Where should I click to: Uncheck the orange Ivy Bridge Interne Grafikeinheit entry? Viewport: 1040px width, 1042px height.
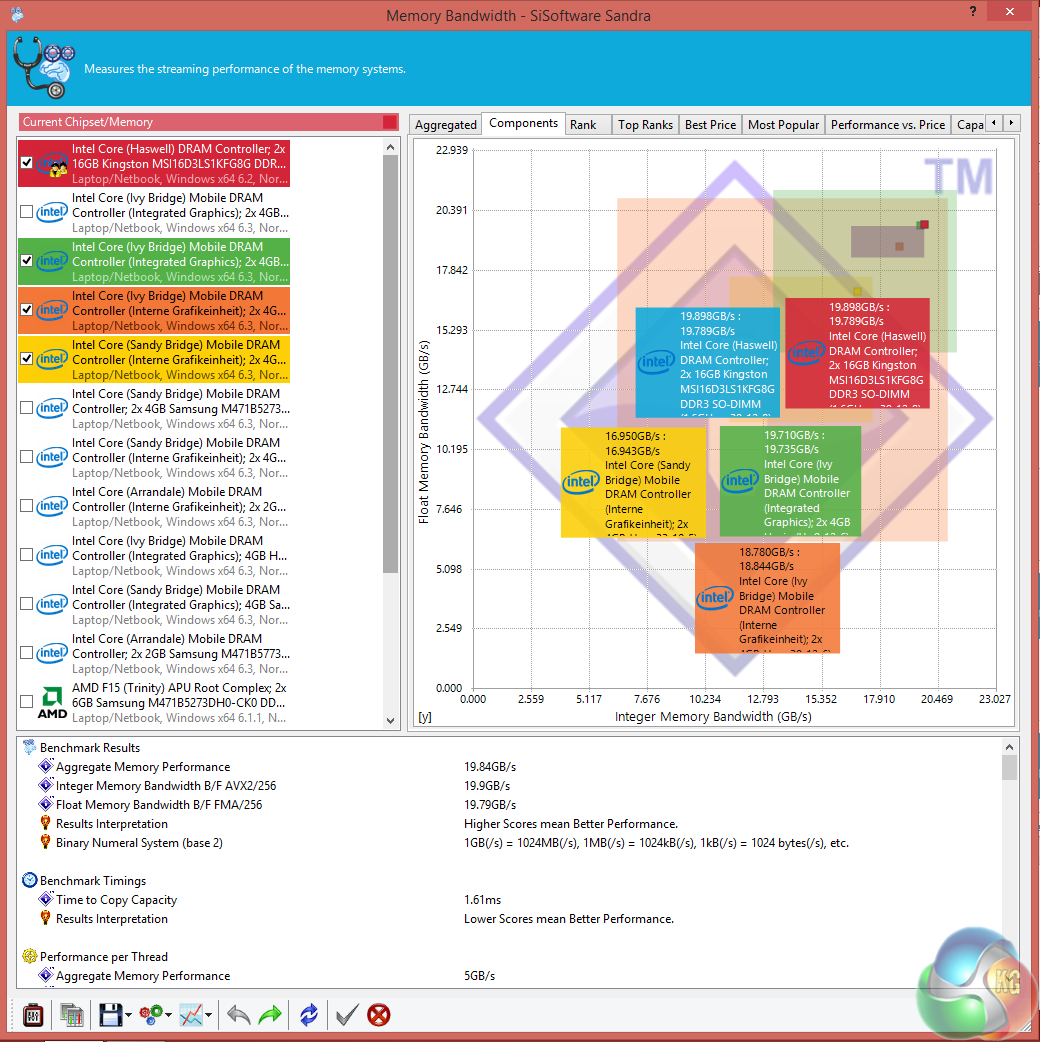(27, 310)
